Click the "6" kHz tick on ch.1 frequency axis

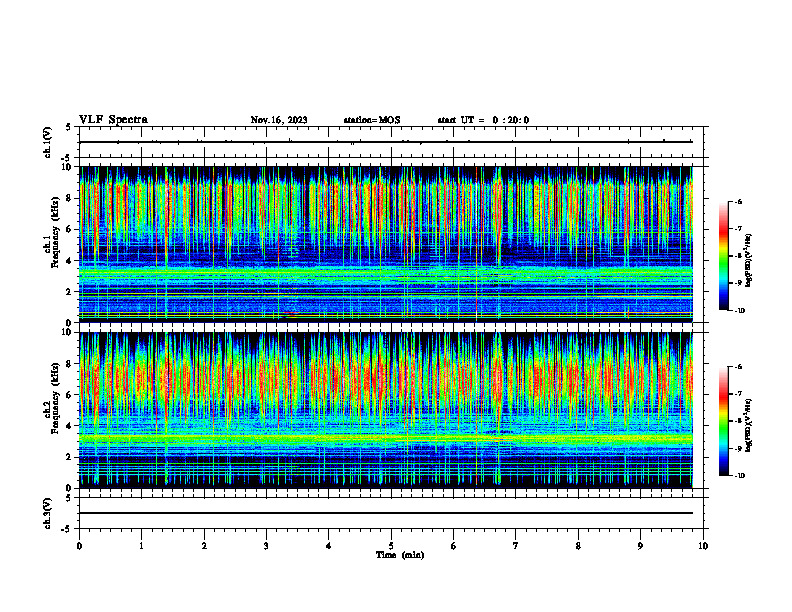(x=70, y=229)
